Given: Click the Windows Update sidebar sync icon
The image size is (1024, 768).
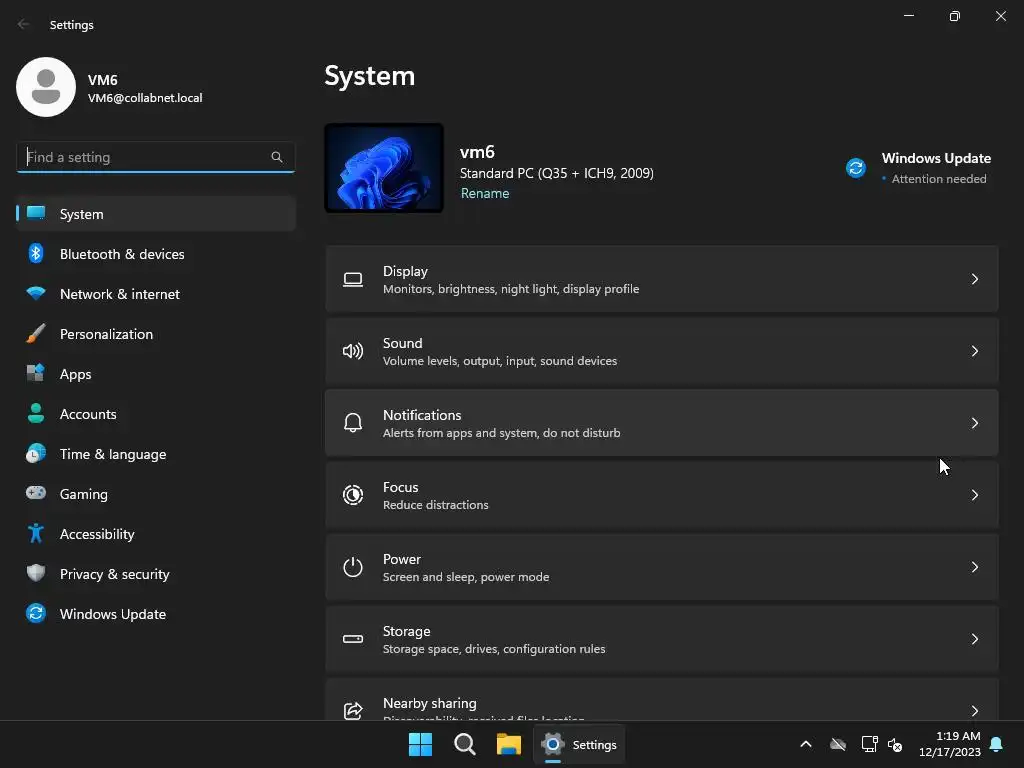Looking at the screenshot, I should (x=36, y=613).
